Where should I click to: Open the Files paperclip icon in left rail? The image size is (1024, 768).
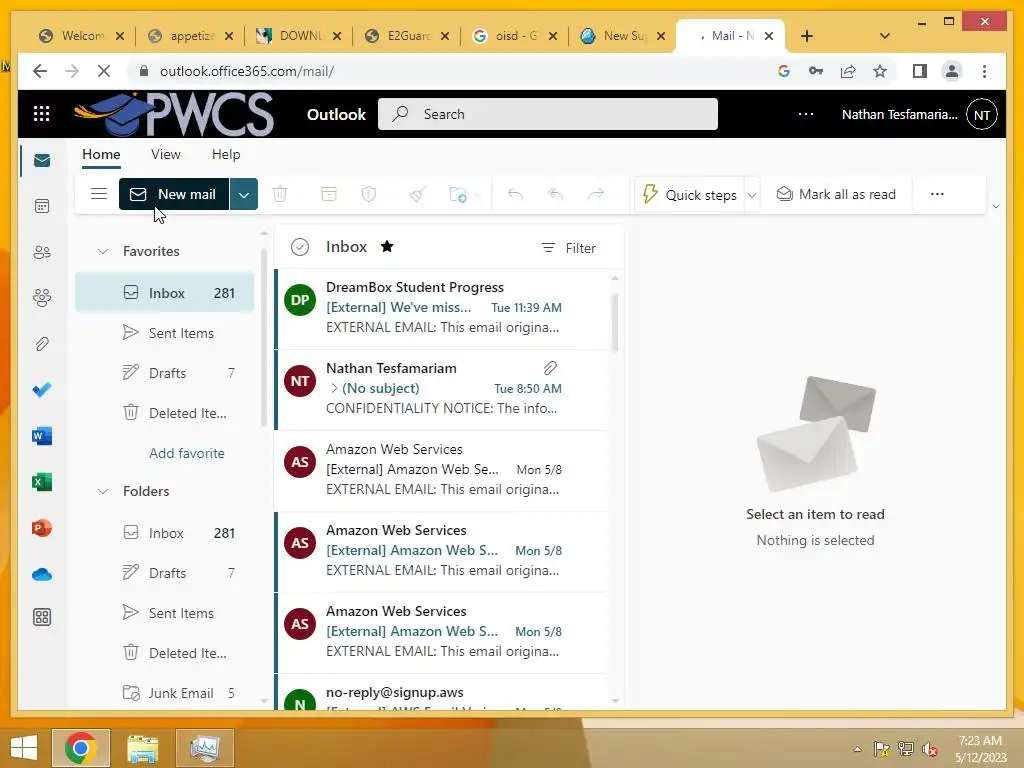[42, 344]
